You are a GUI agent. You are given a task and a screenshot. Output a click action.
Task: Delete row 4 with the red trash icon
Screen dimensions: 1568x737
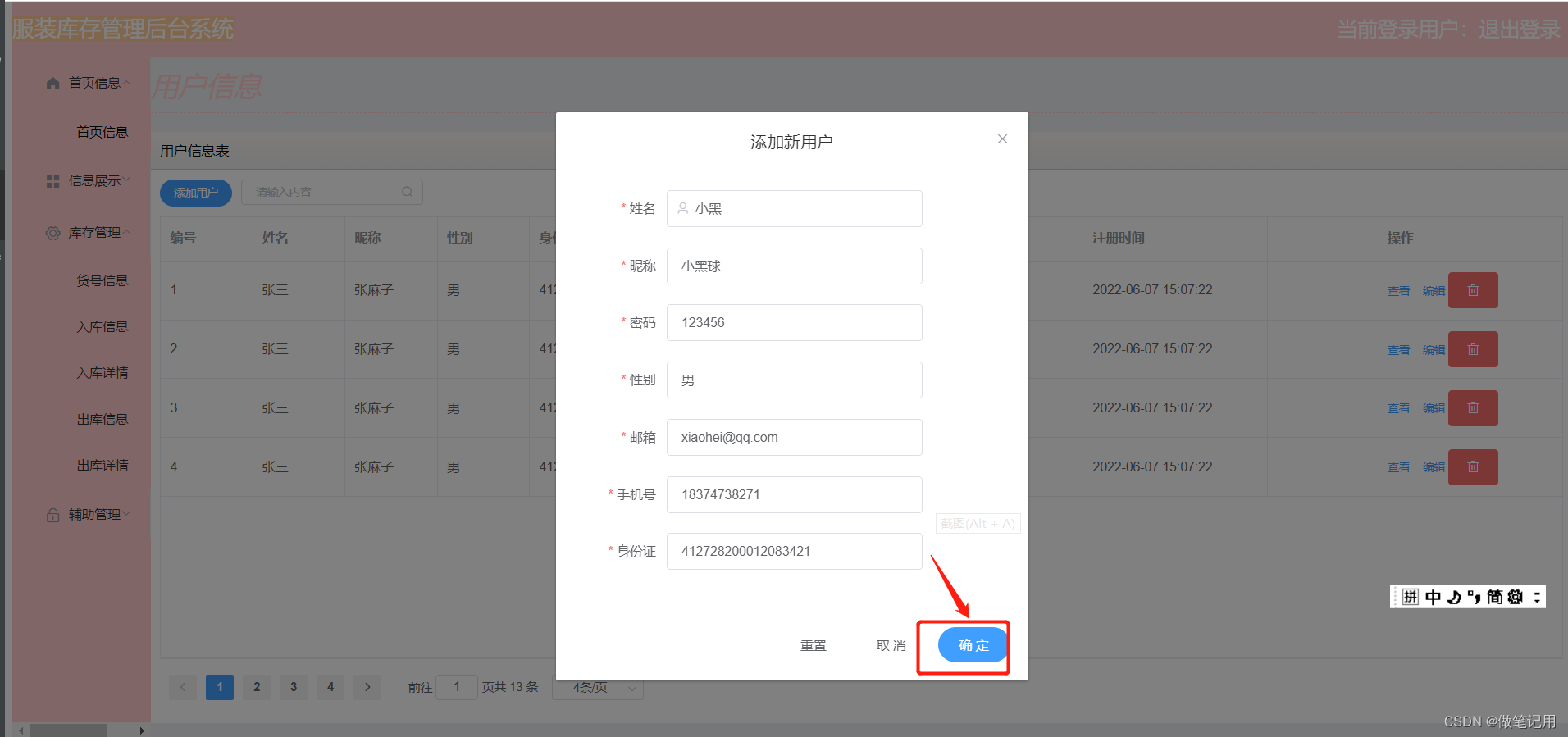pyautogui.click(x=1473, y=467)
